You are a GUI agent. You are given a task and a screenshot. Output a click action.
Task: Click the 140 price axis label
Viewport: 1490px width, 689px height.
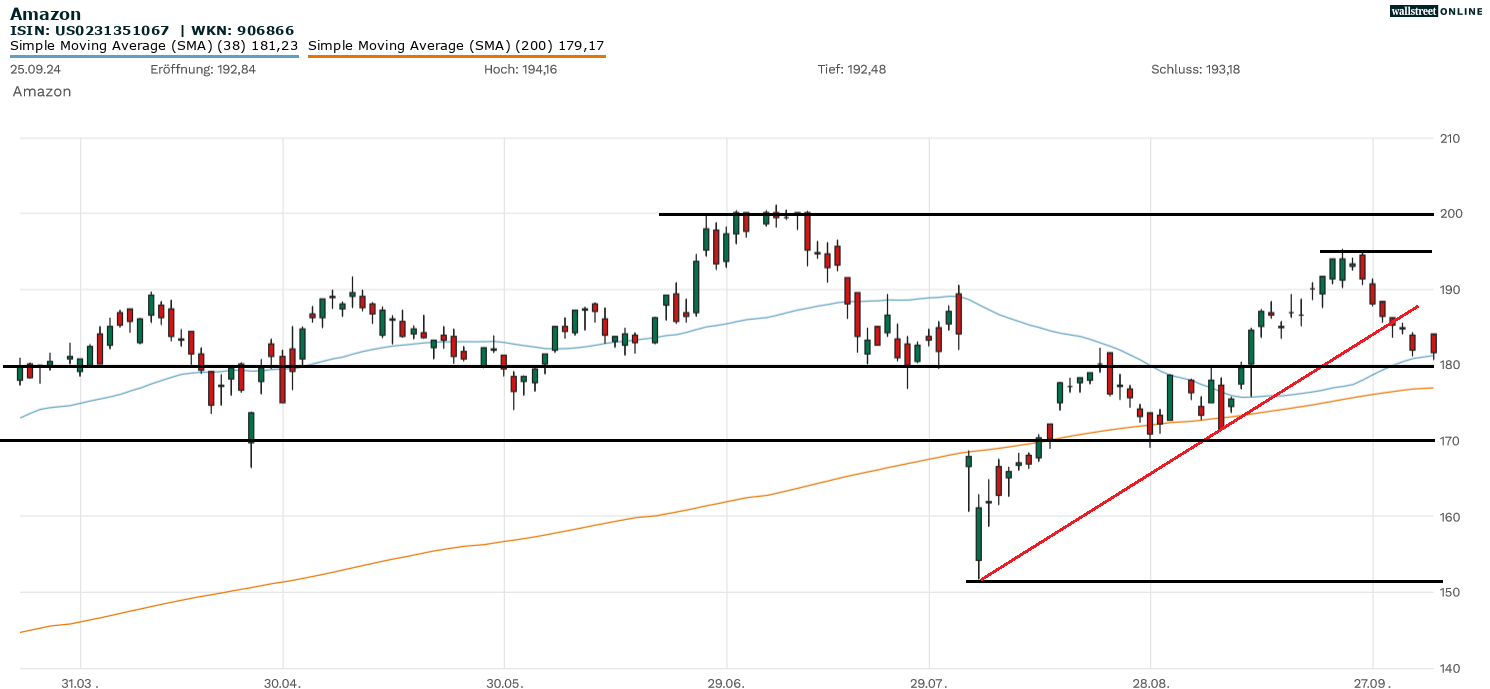point(1450,668)
